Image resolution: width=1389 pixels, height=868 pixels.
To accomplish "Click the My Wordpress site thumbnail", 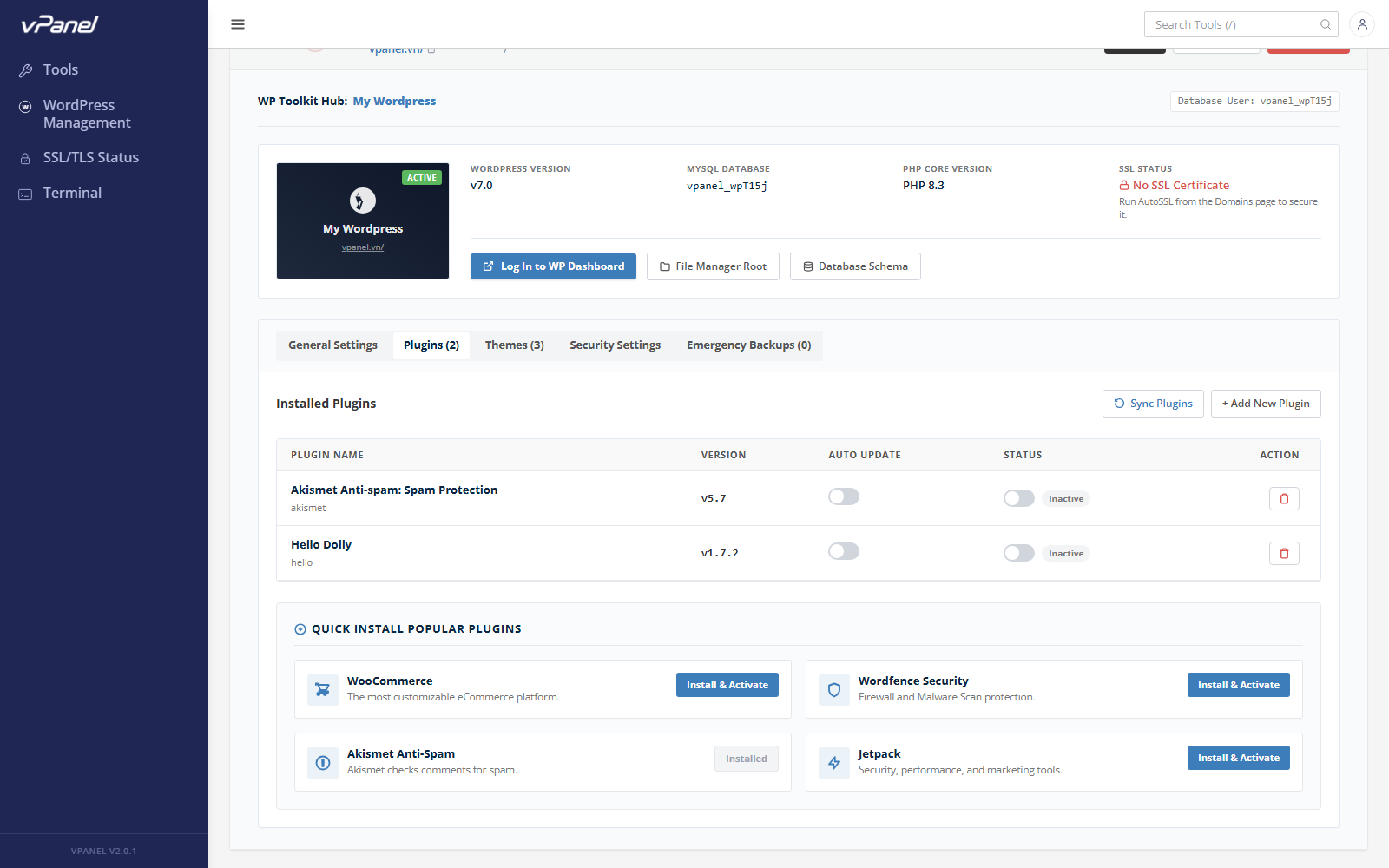I will [x=363, y=220].
